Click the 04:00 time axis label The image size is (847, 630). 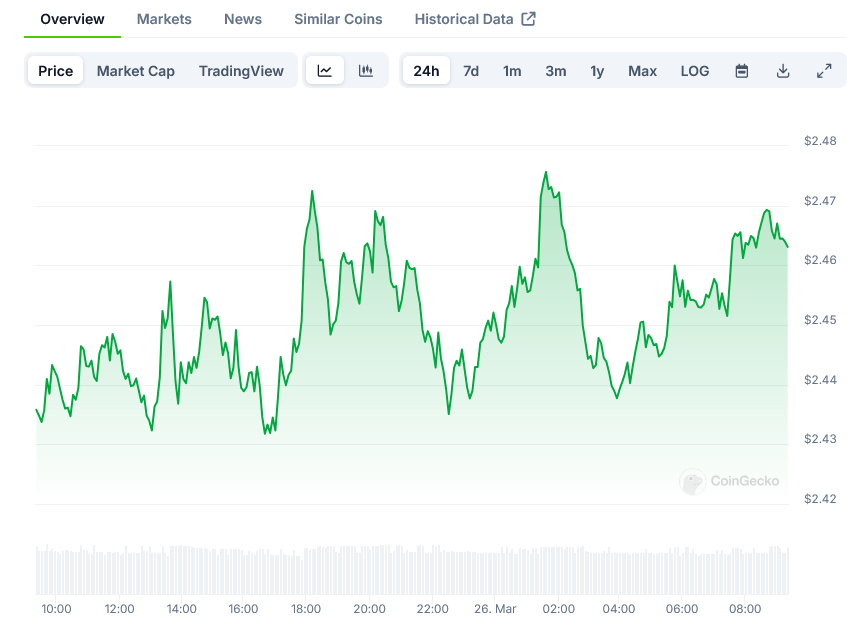pos(619,609)
